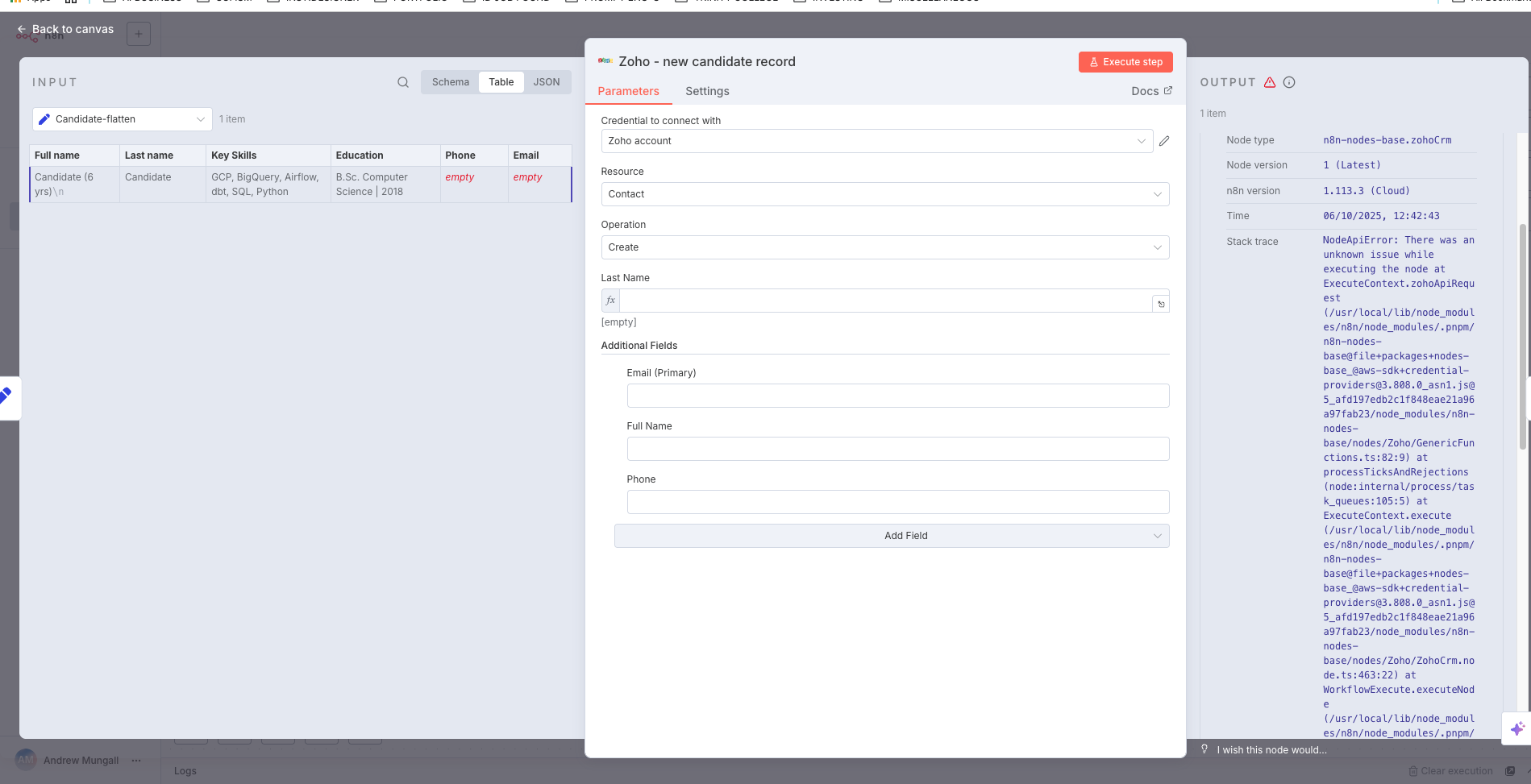Screen dimensions: 1531x784
Task: Execute the Zoho step
Action: (x=1125, y=62)
